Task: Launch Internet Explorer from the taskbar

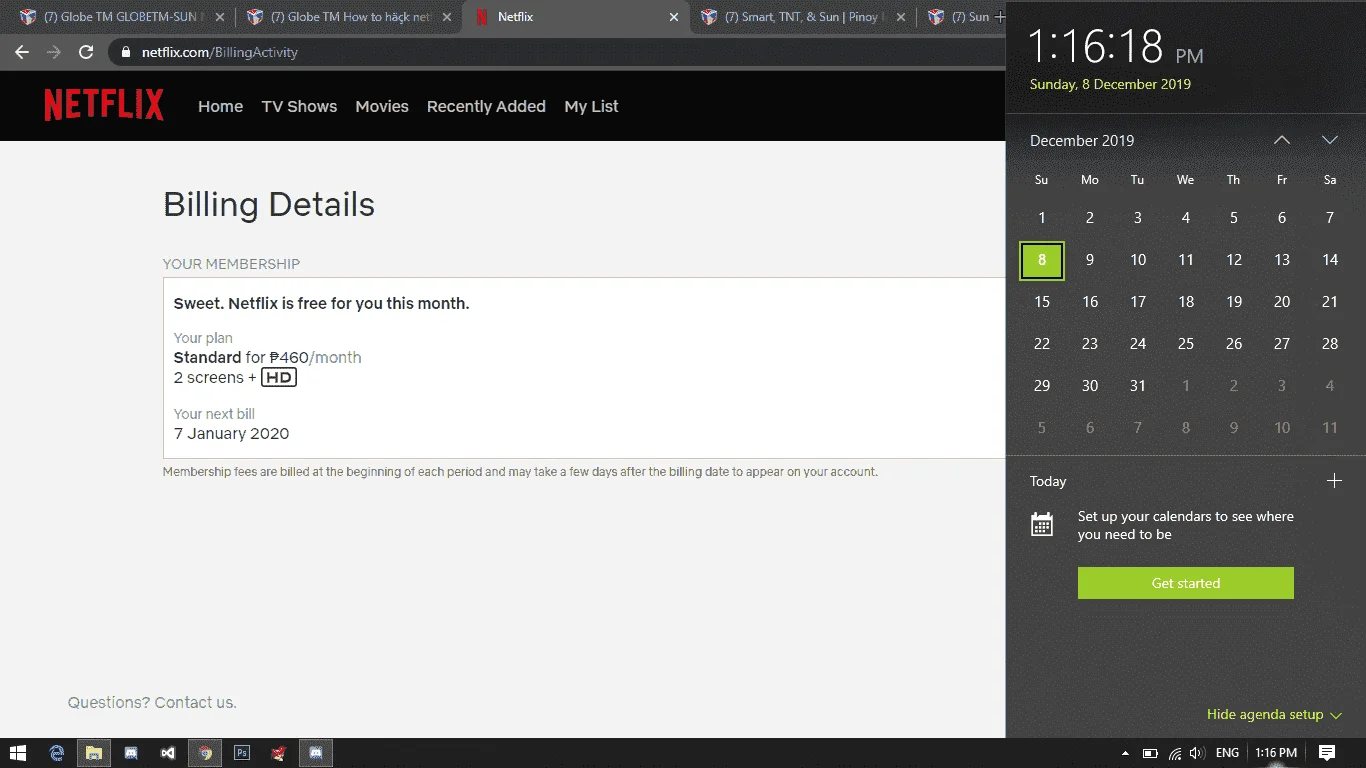Action: coord(57,753)
